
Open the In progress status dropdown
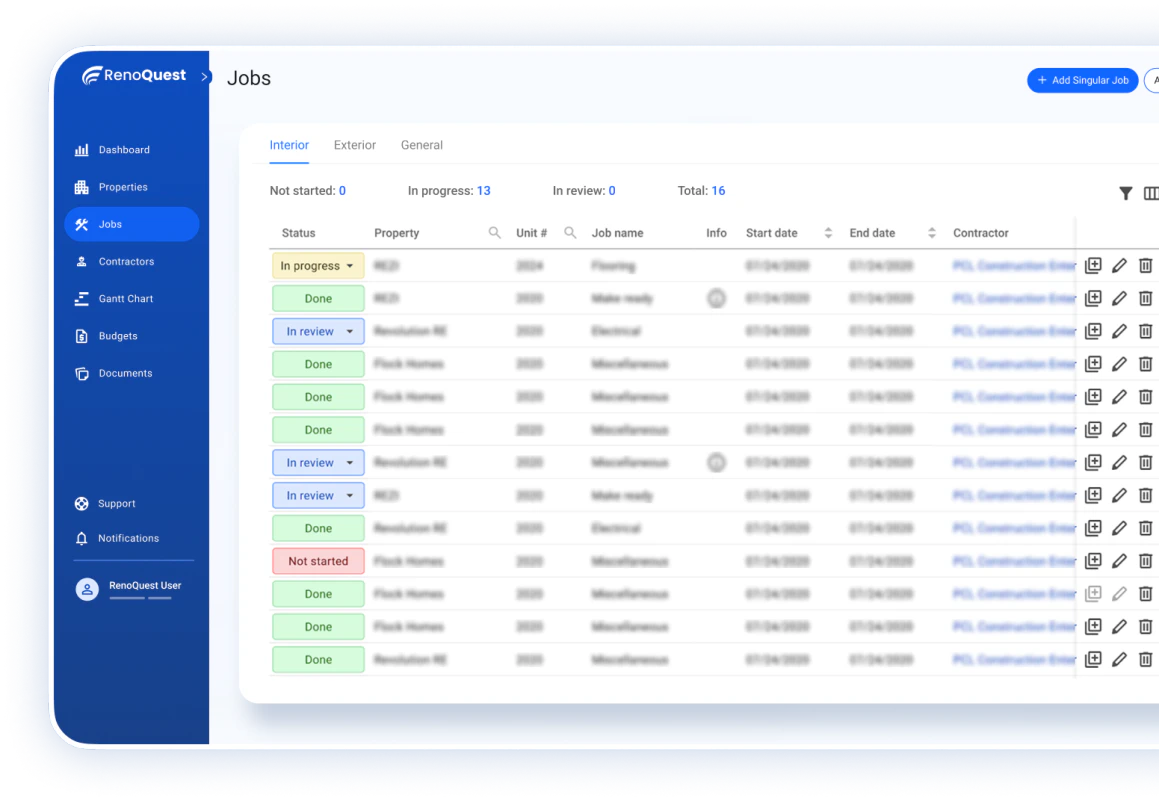(x=318, y=266)
